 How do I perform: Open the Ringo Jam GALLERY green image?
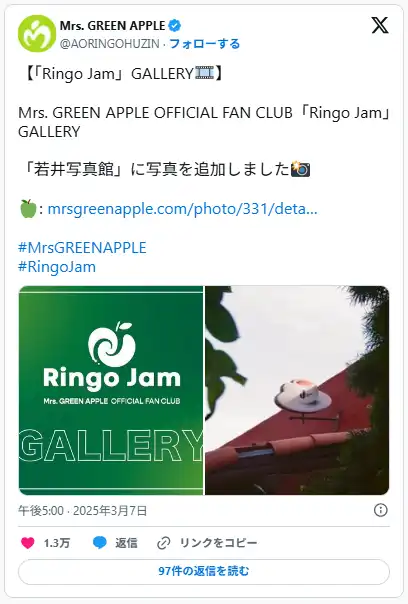[x=111, y=390]
